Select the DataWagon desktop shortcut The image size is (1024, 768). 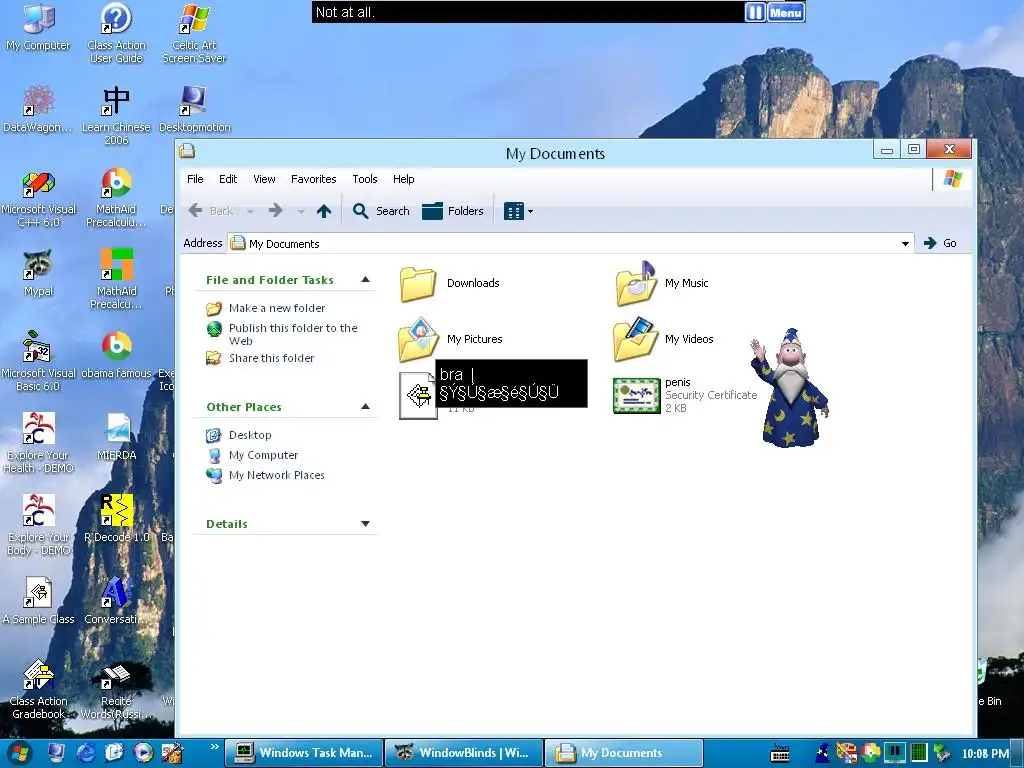pyautogui.click(x=39, y=108)
